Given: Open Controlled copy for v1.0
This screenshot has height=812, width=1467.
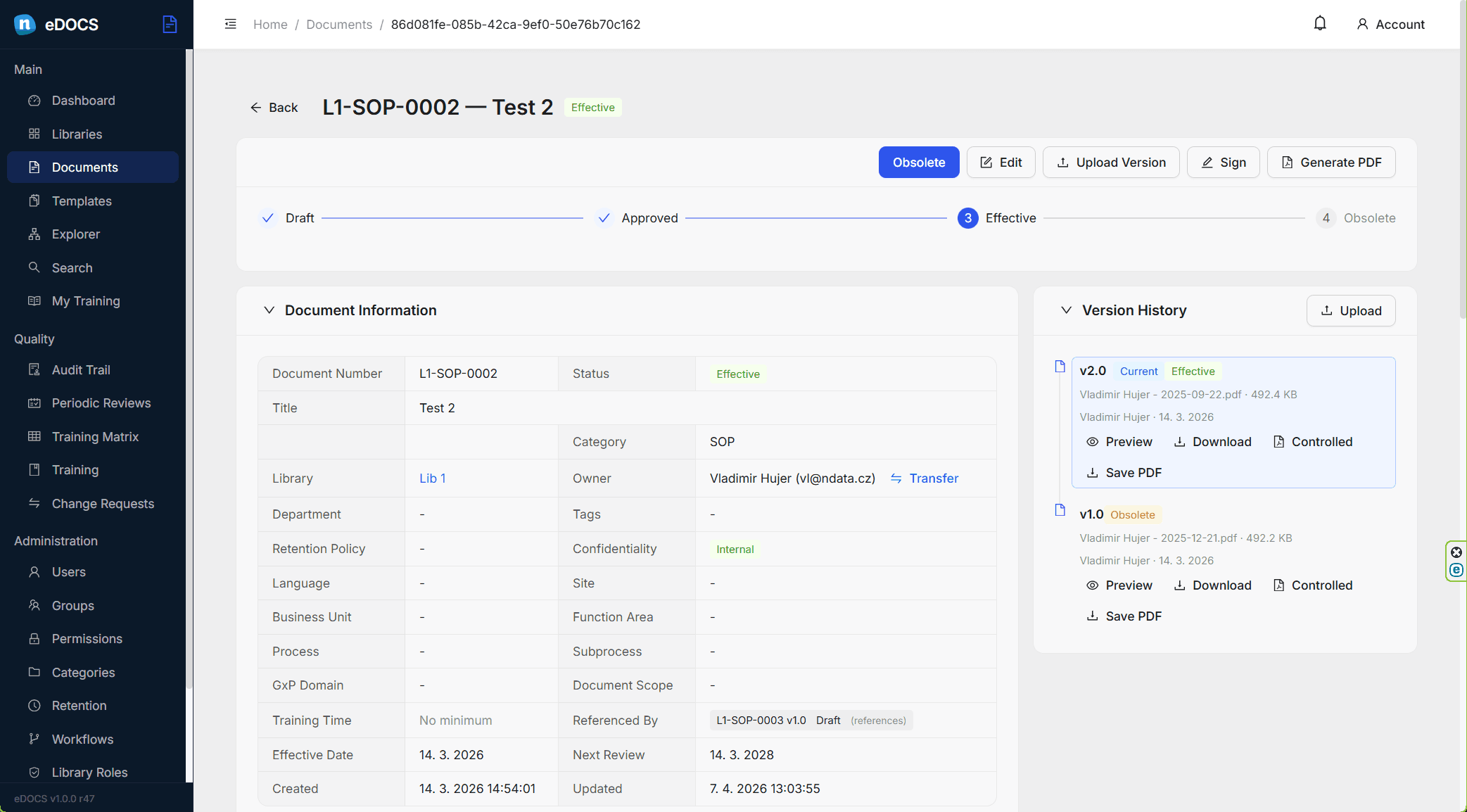Looking at the screenshot, I should click(1313, 585).
